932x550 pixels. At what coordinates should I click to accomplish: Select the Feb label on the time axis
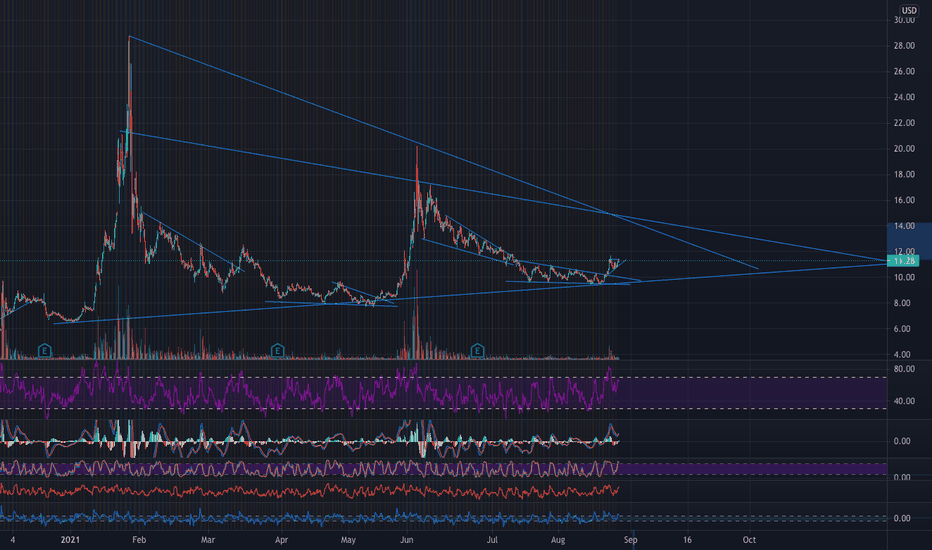139,540
